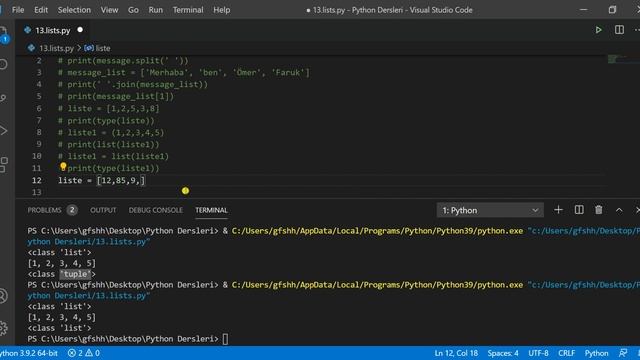The width and height of the screenshot is (640, 360).
Task: Select Python interpreter 3.9.2 64-bit in status bar
Action: (x=29, y=353)
